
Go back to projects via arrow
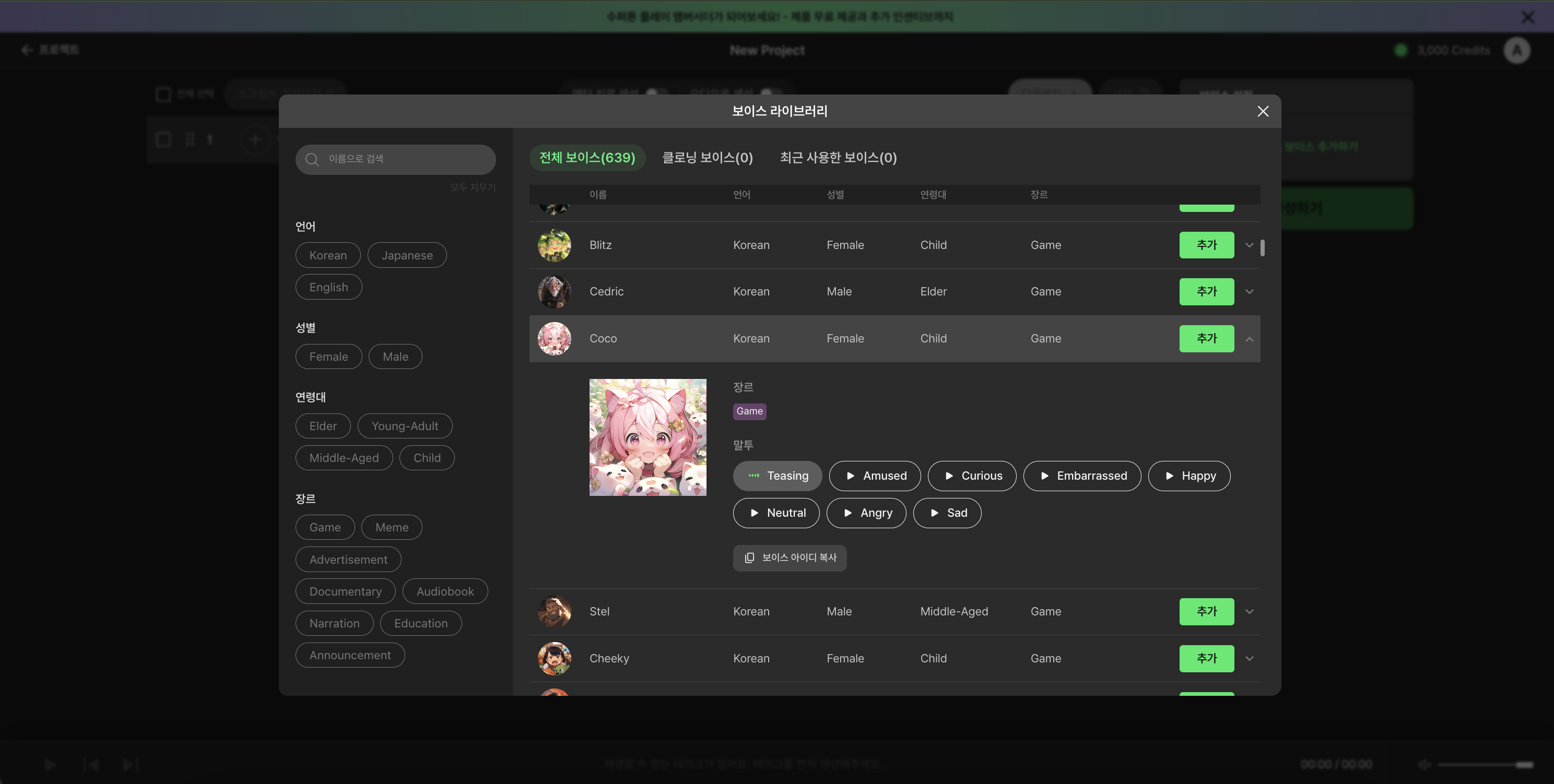click(27, 50)
